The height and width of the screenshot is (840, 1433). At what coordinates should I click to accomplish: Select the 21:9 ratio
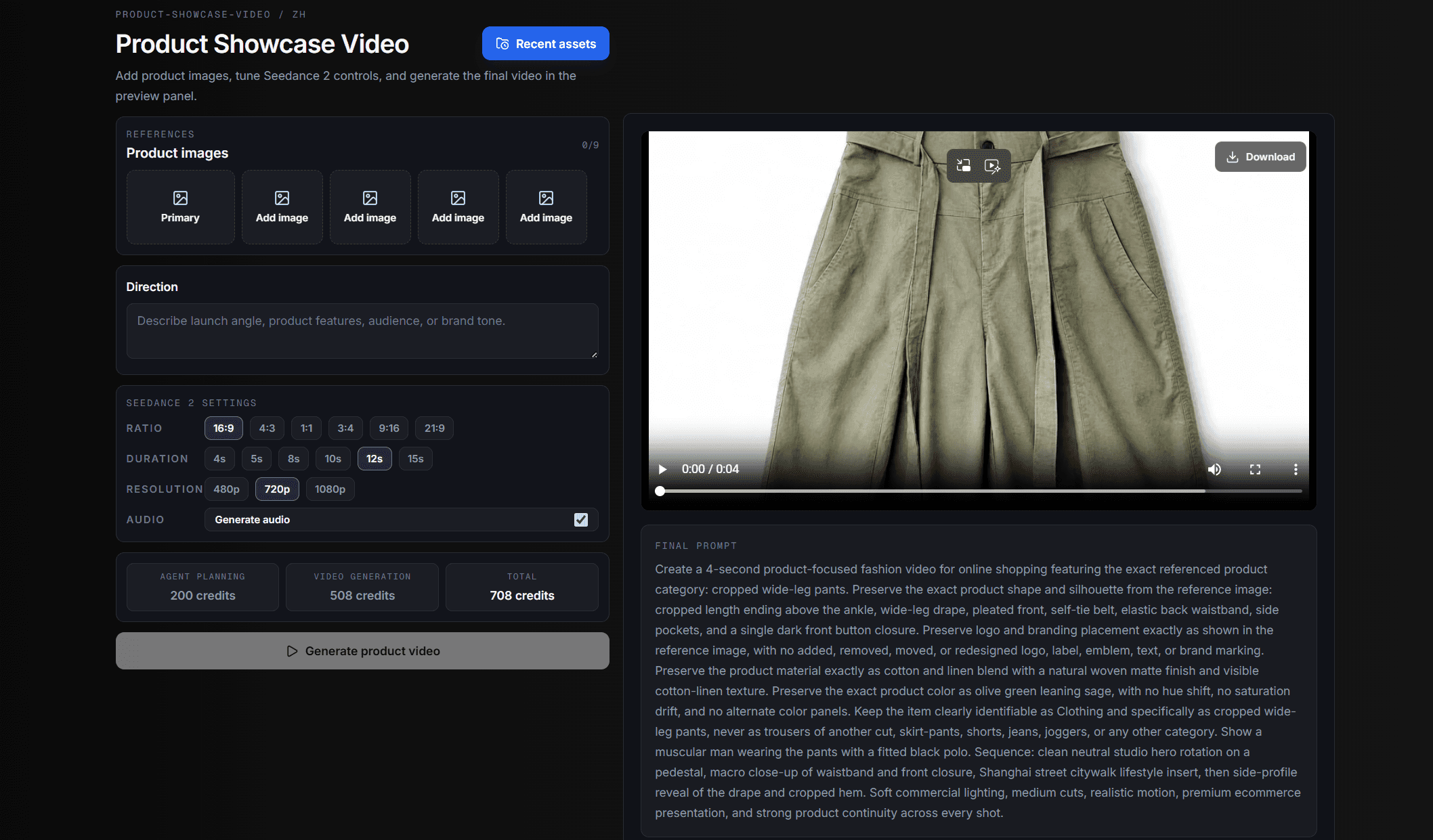(x=434, y=428)
